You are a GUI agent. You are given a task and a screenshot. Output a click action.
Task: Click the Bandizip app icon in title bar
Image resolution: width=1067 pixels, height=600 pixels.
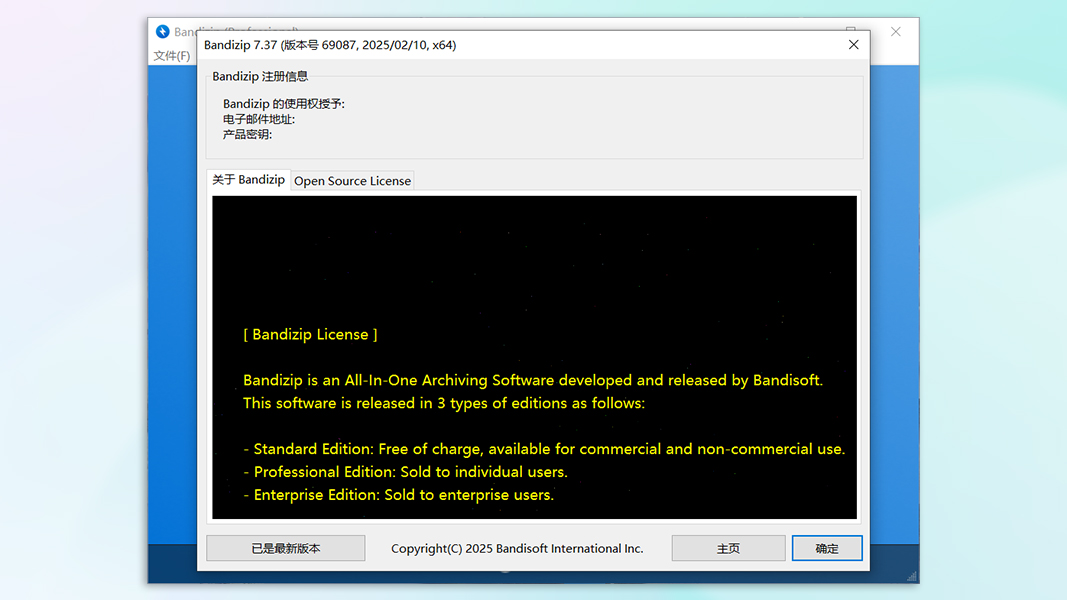tap(163, 31)
